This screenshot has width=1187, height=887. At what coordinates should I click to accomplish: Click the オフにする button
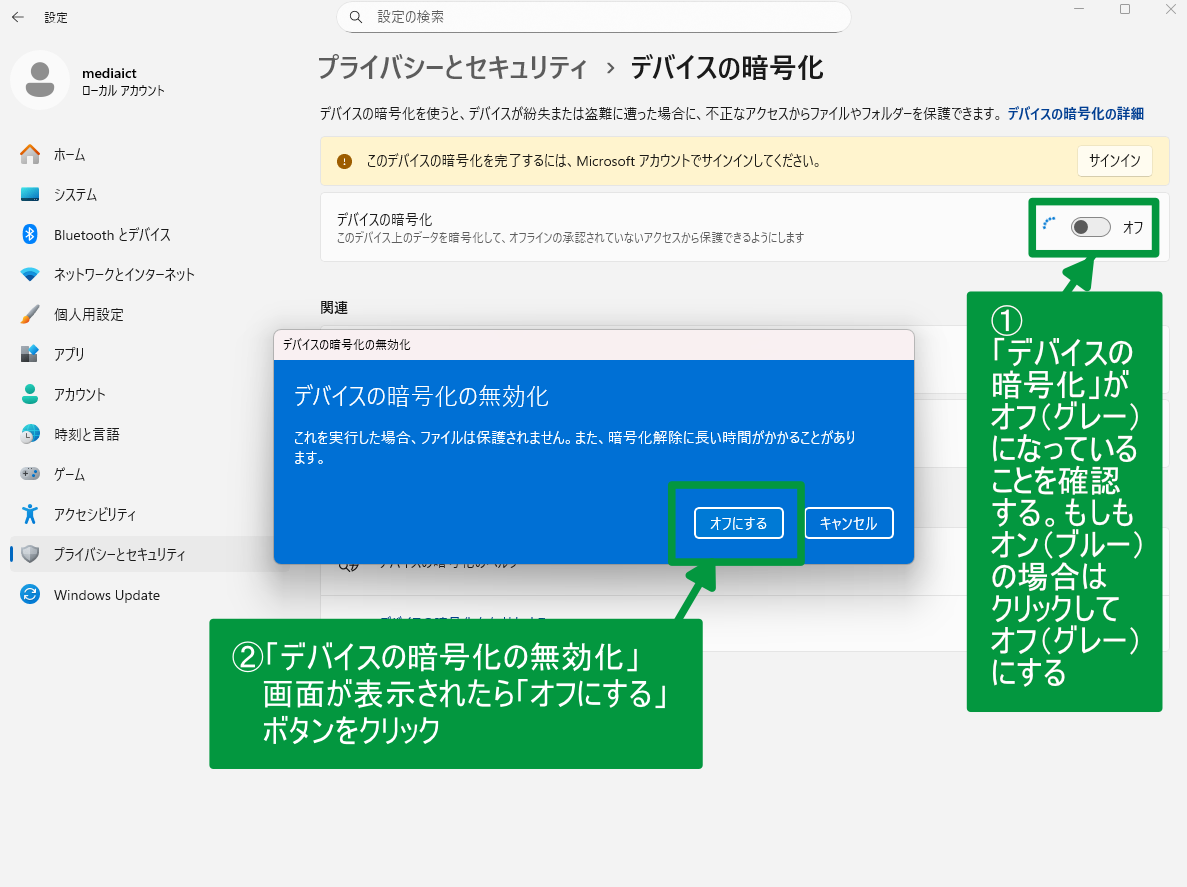click(x=738, y=523)
